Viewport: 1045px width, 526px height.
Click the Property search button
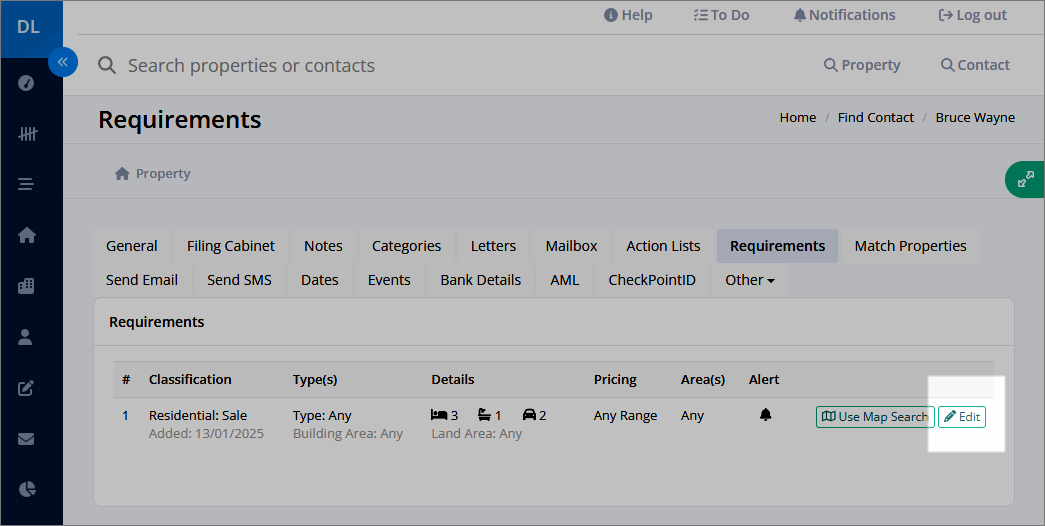tap(862, 65)
